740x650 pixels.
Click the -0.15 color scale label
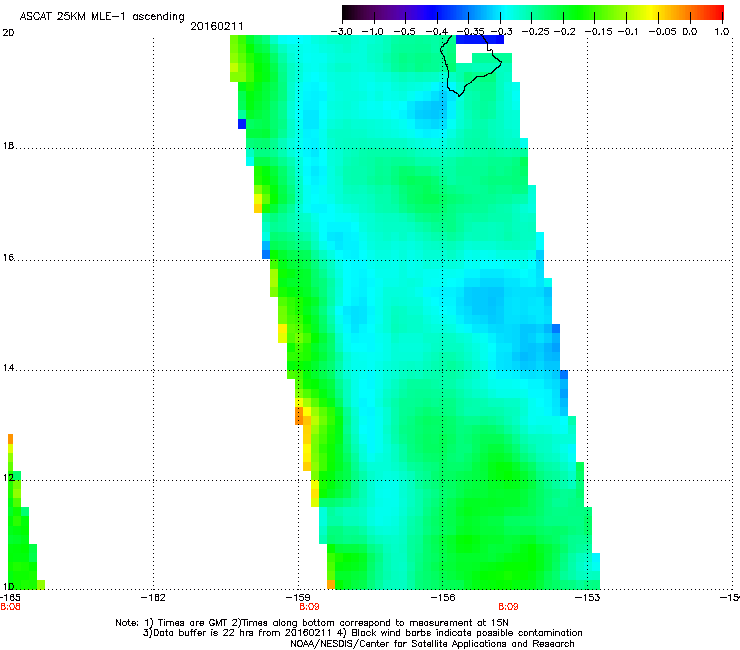coord(598,32)
